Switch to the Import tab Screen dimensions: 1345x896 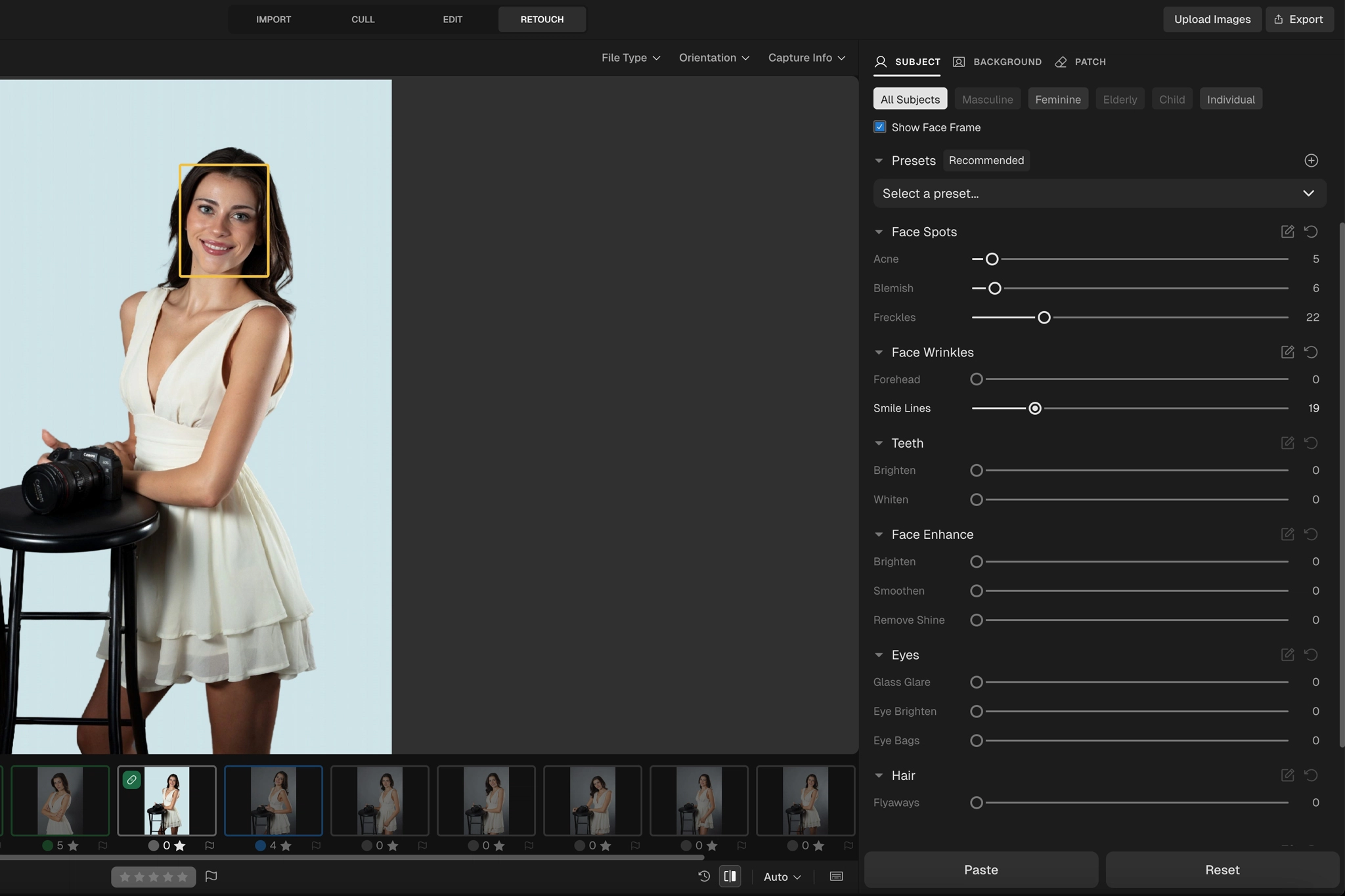[x=273, y=19]
